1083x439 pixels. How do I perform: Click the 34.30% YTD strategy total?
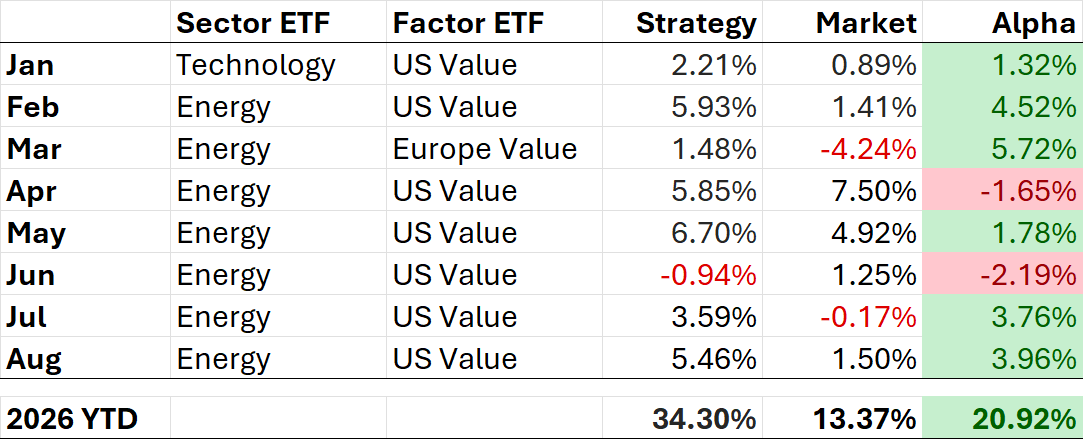point(705,418)
